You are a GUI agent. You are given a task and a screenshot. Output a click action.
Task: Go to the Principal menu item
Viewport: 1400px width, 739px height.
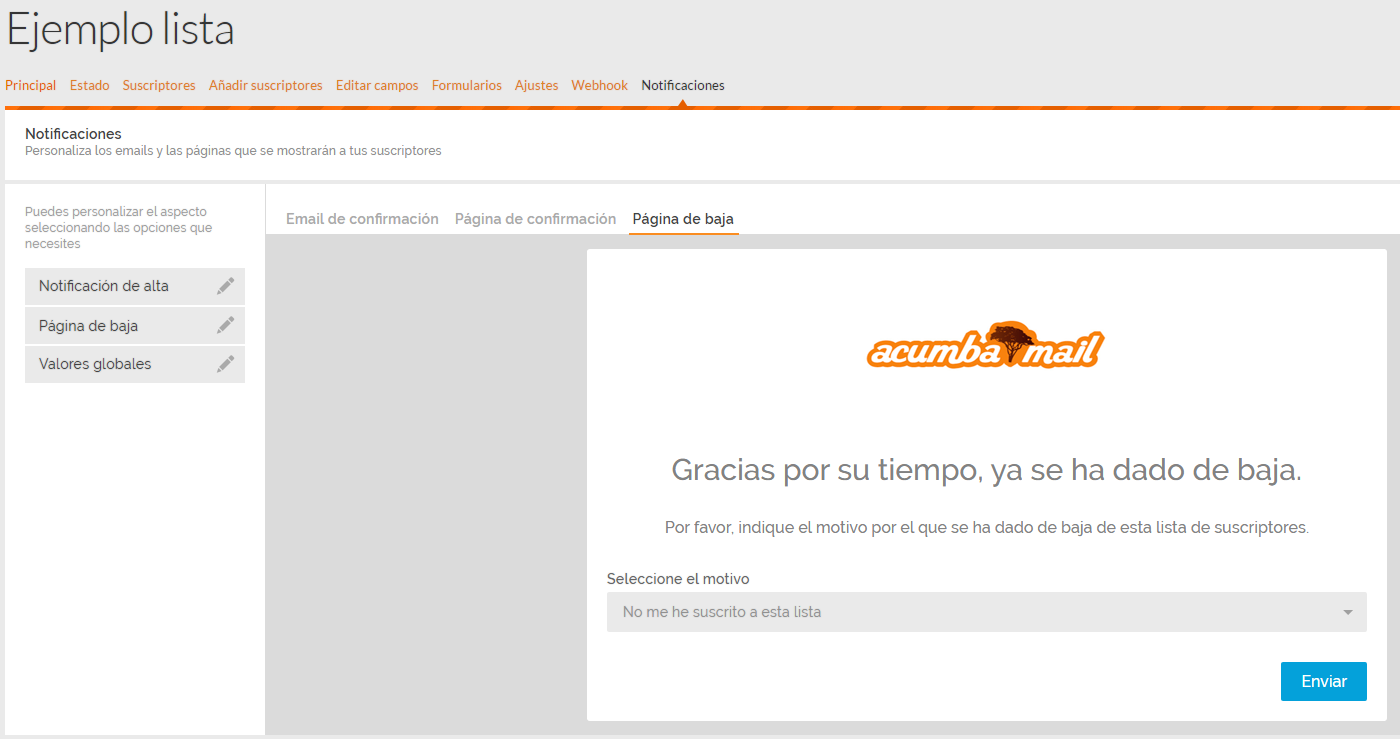(31, 86)
